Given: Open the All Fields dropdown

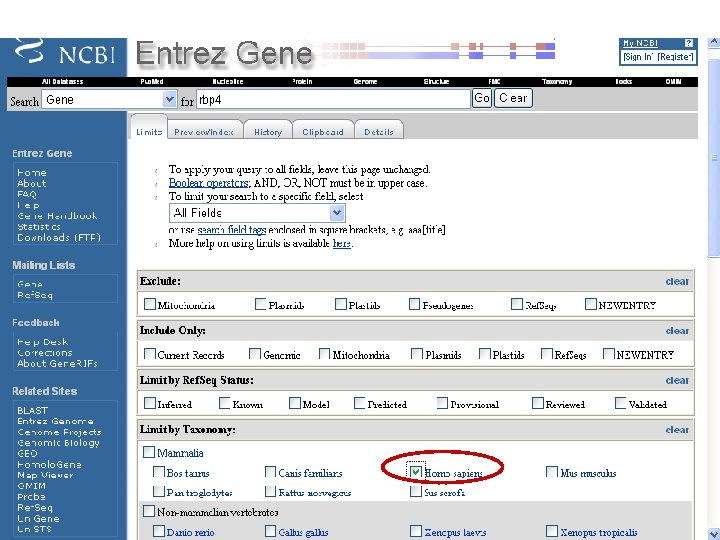Looking at the screenshot, I should pyautogui.click(x=257, y=213).
